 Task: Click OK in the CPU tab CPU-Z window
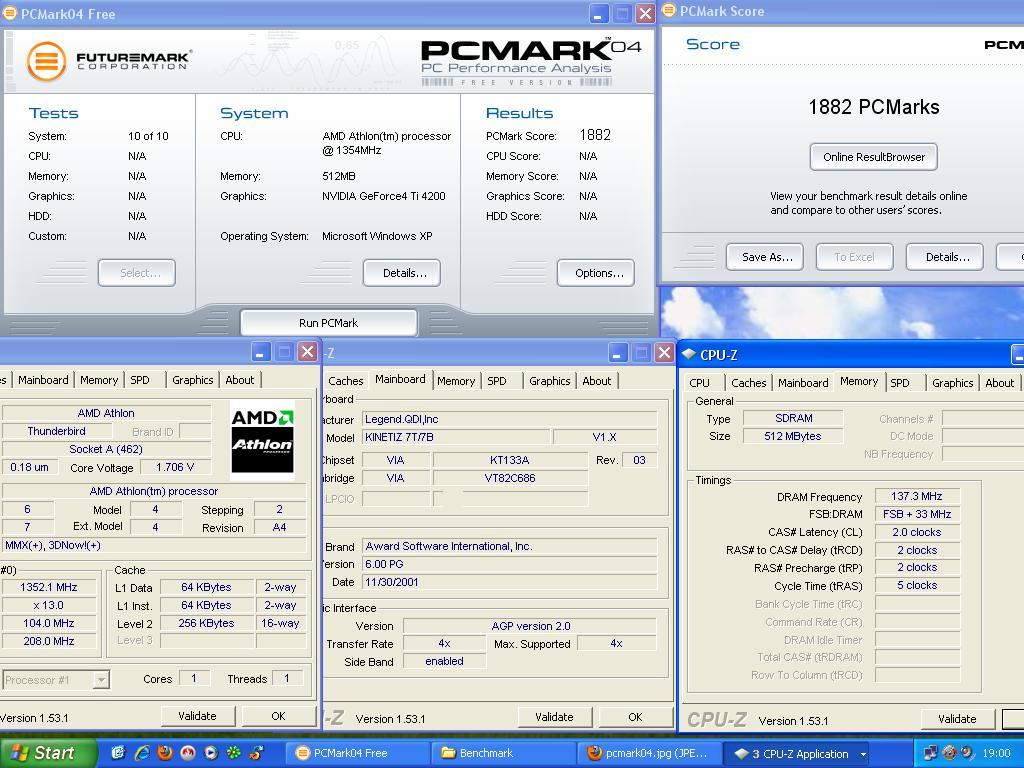coord(278,716)
